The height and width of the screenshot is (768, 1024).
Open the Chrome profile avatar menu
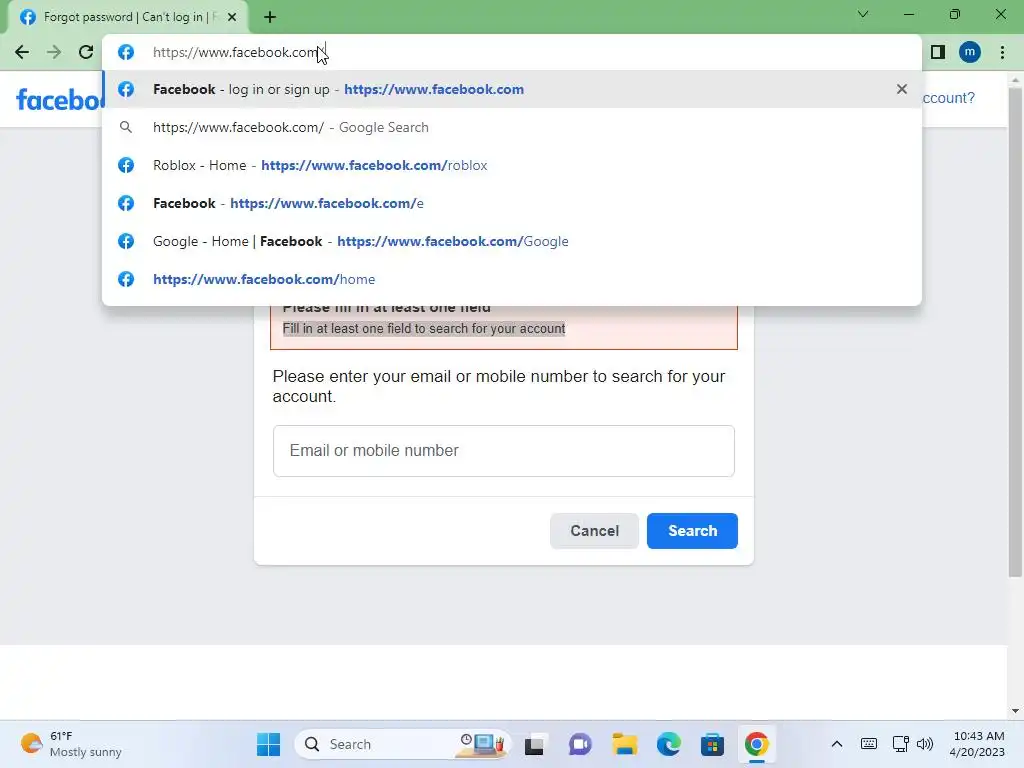pyautogui.click(x=970, y=52)
